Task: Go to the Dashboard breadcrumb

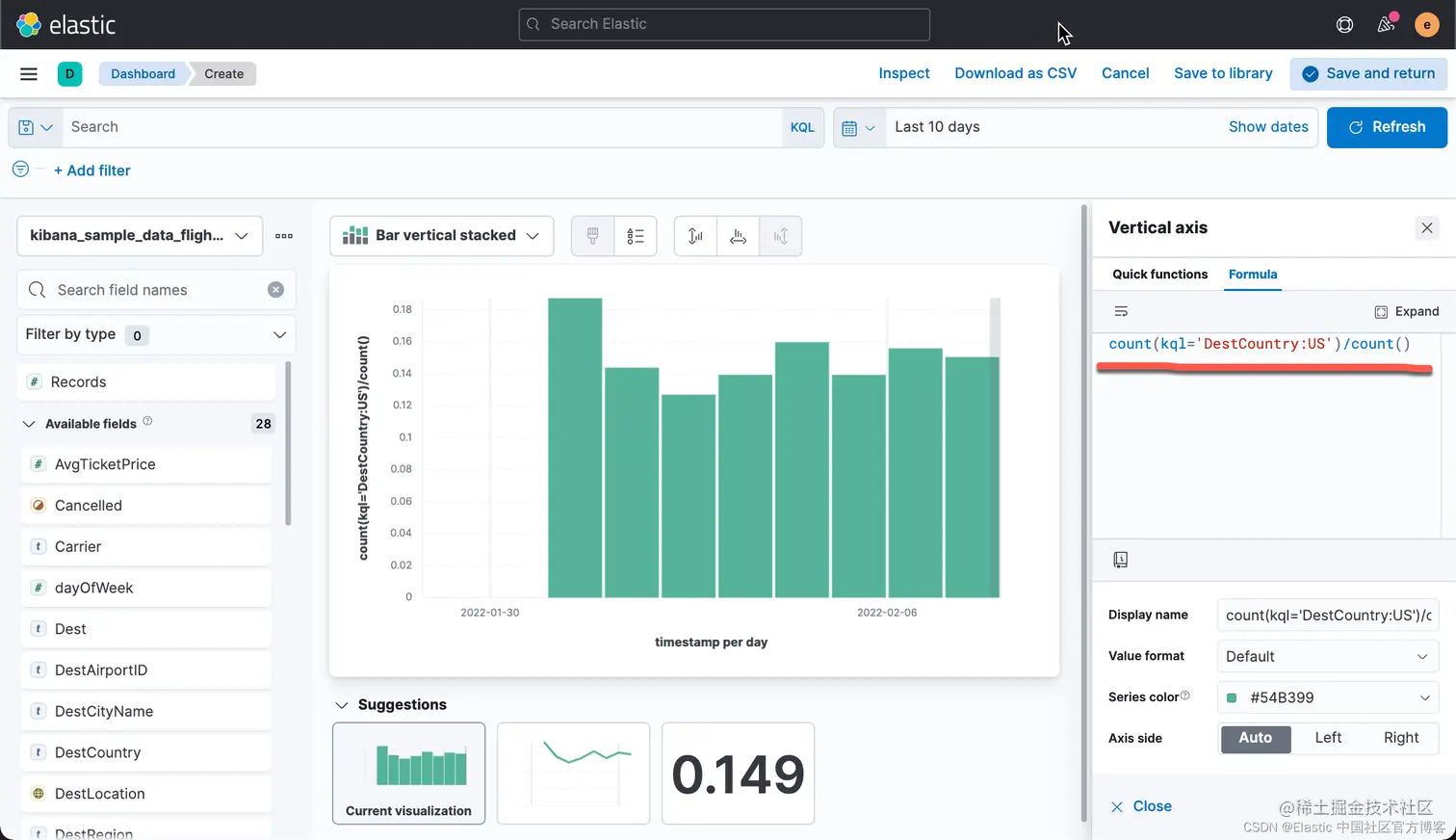Action: [143, 74]
